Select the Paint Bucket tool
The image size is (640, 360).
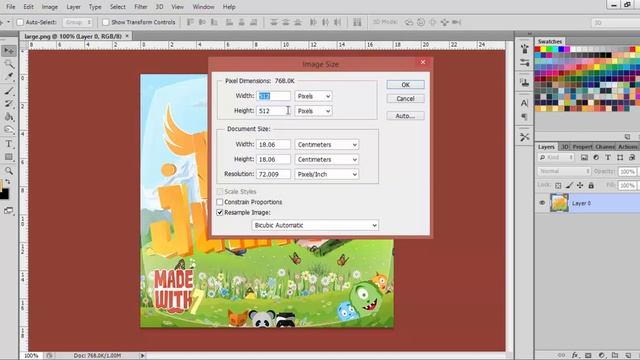tap(9, 117)
